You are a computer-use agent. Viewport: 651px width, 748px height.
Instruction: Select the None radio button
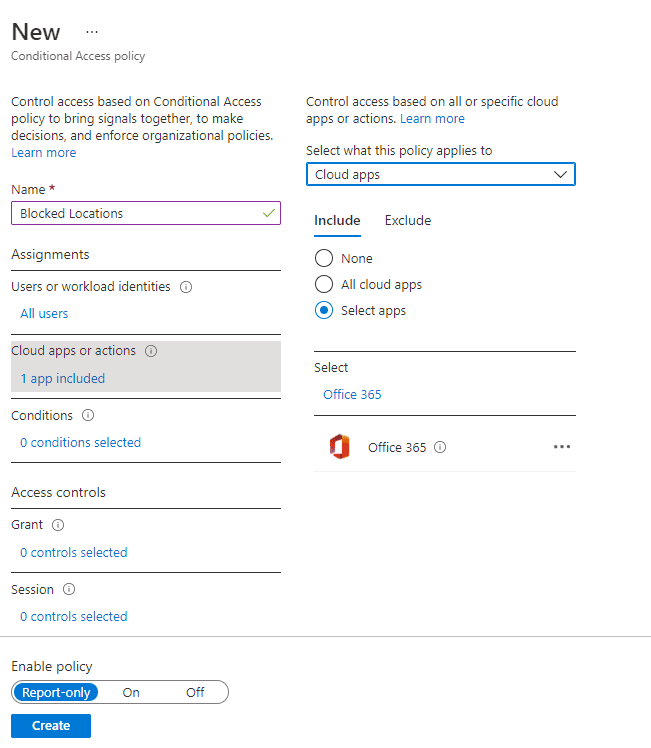click(324, 259)
